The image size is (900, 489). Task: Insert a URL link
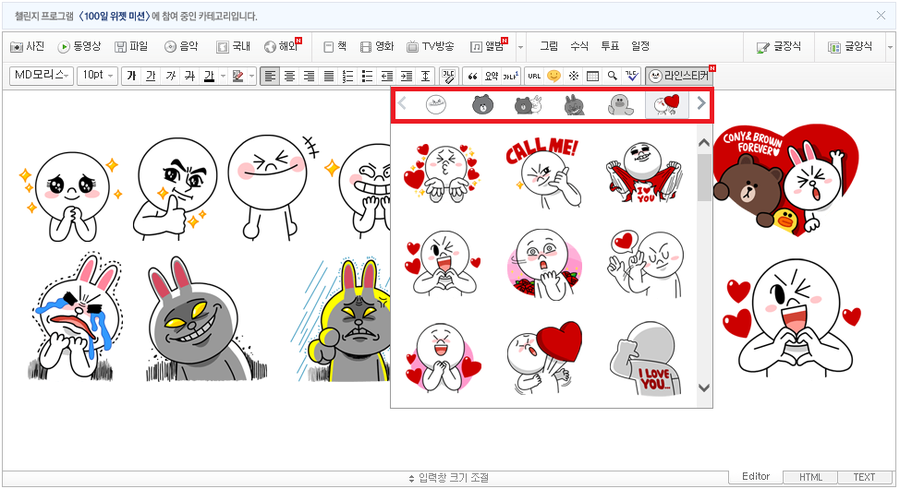(x=534, y=76)
